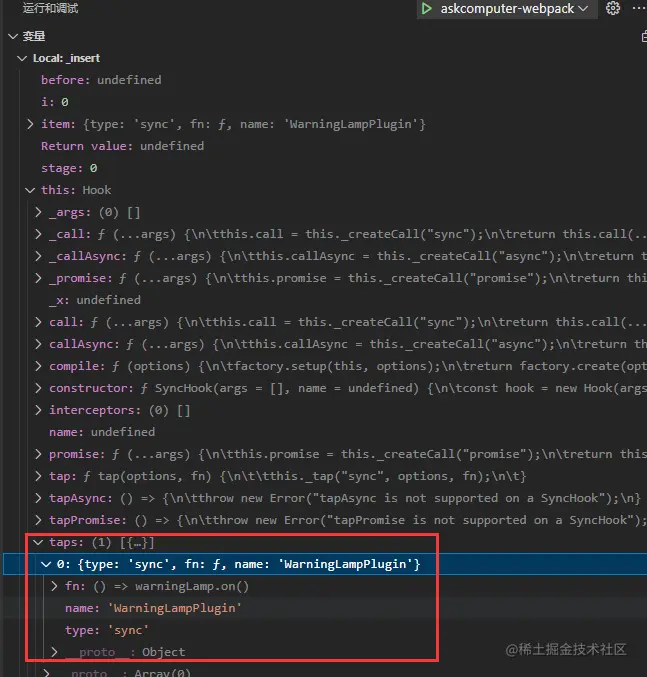Viewport: 647px width, 677px height.
Task: Expand the _call function entry
Action: point(38,234)
